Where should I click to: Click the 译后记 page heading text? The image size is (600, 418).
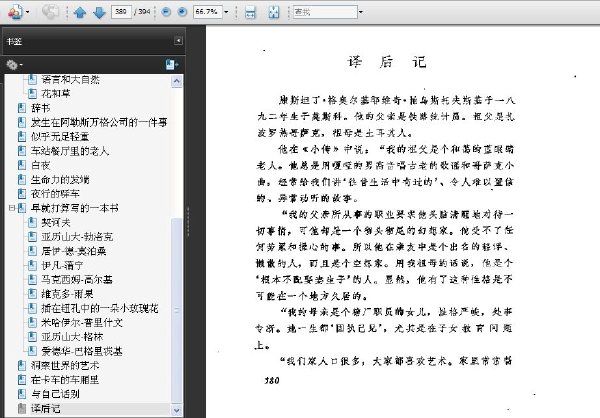pos(387,62)
